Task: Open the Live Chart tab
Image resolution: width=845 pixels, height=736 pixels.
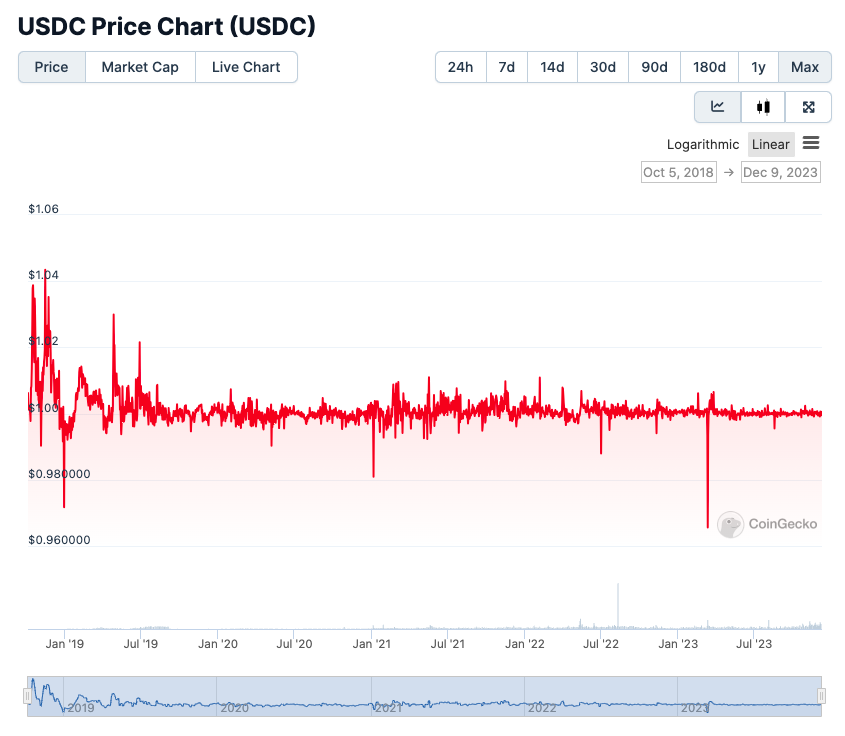Action: [x=246, y=67]
